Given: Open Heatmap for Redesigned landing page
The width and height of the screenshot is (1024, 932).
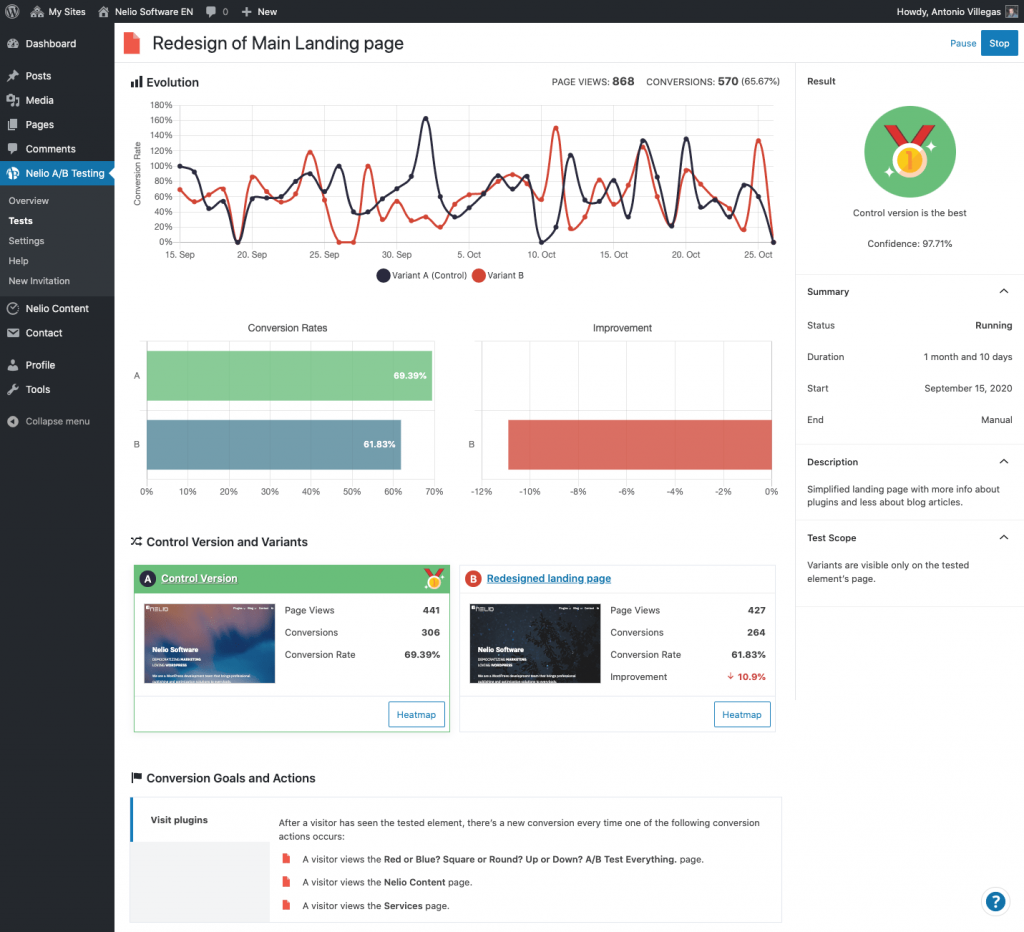Looking at the screenshot, I should pyautogui.click(x=742, y=715).
